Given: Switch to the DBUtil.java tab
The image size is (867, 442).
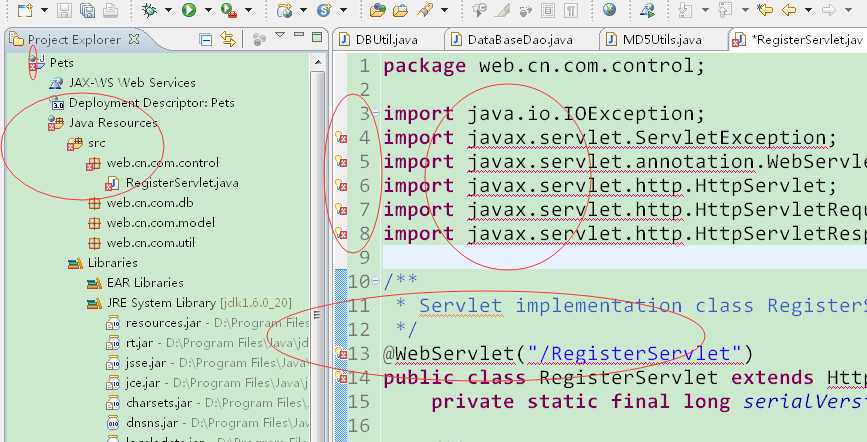Looking at the screenshot, I should 388,40.
